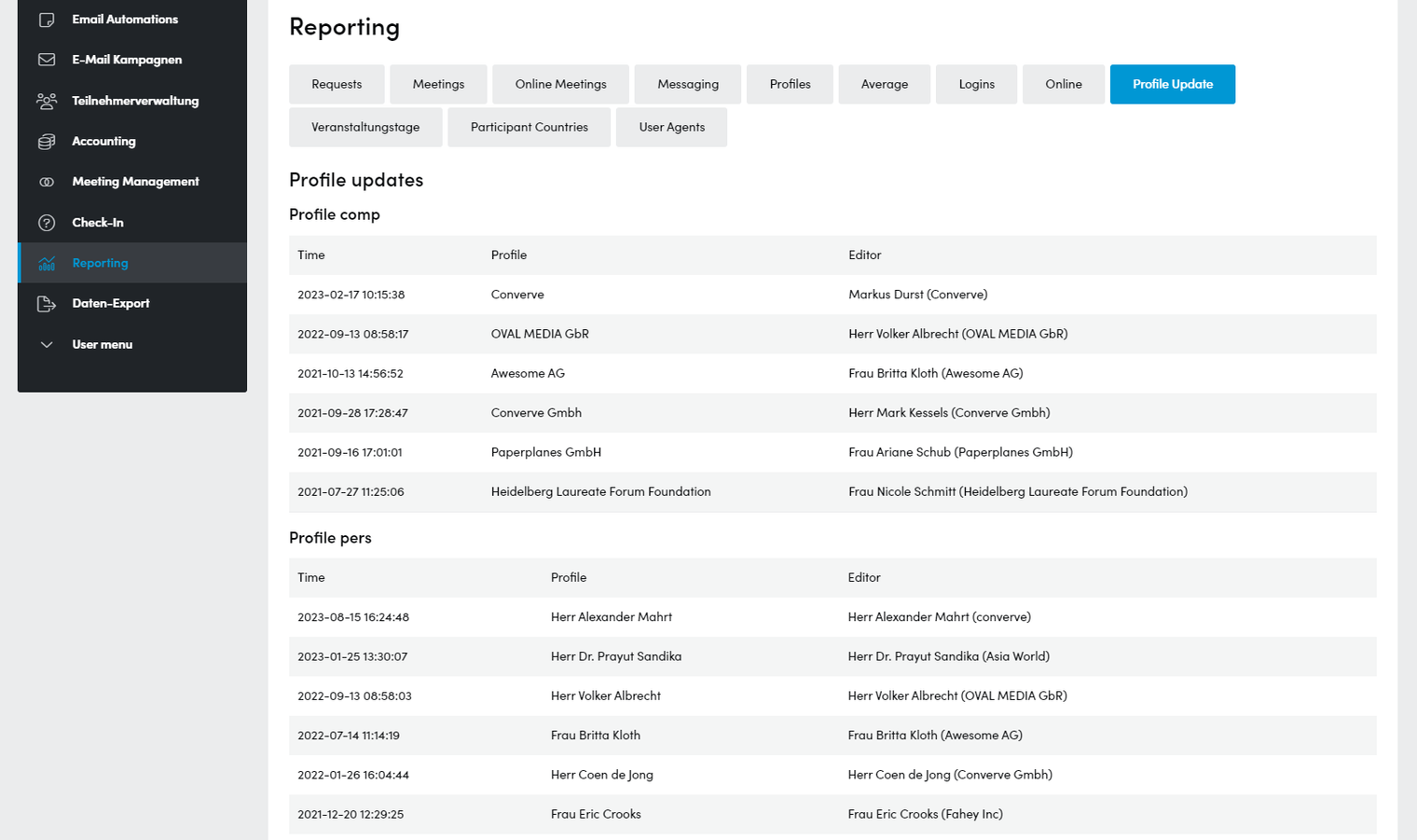Click the Herr Coen de Jong profile cell
Viewport: 1417px width, 840px height.
pyautogui.click(x=602, y=775)
